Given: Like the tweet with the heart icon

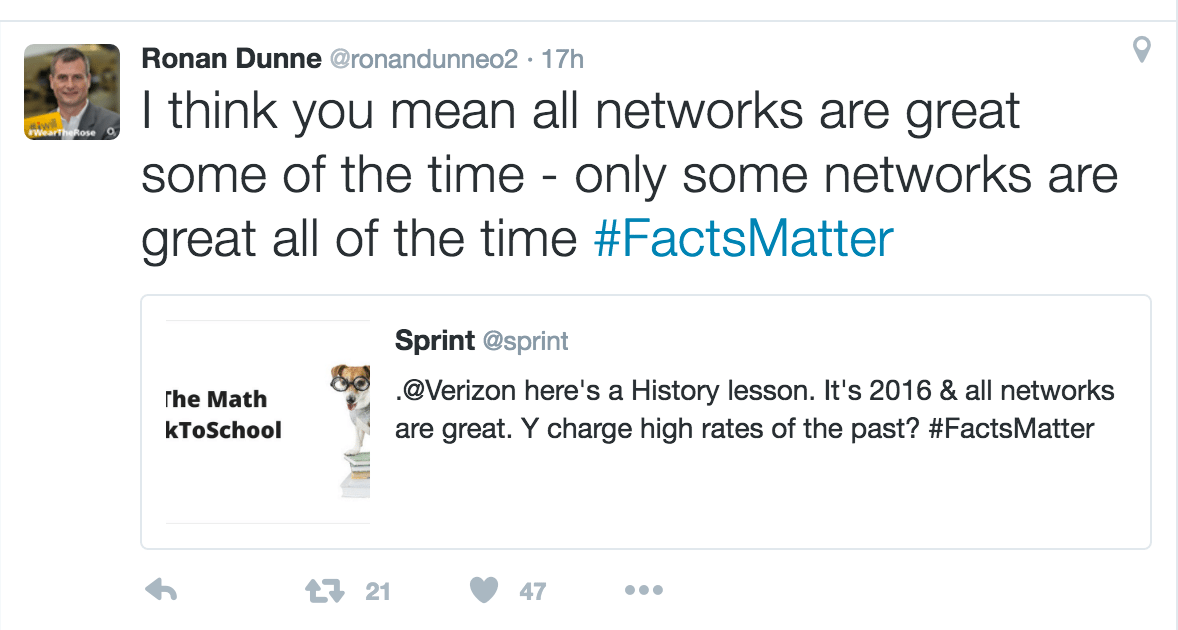Looking at the screenshot, I should click(484, 591).
